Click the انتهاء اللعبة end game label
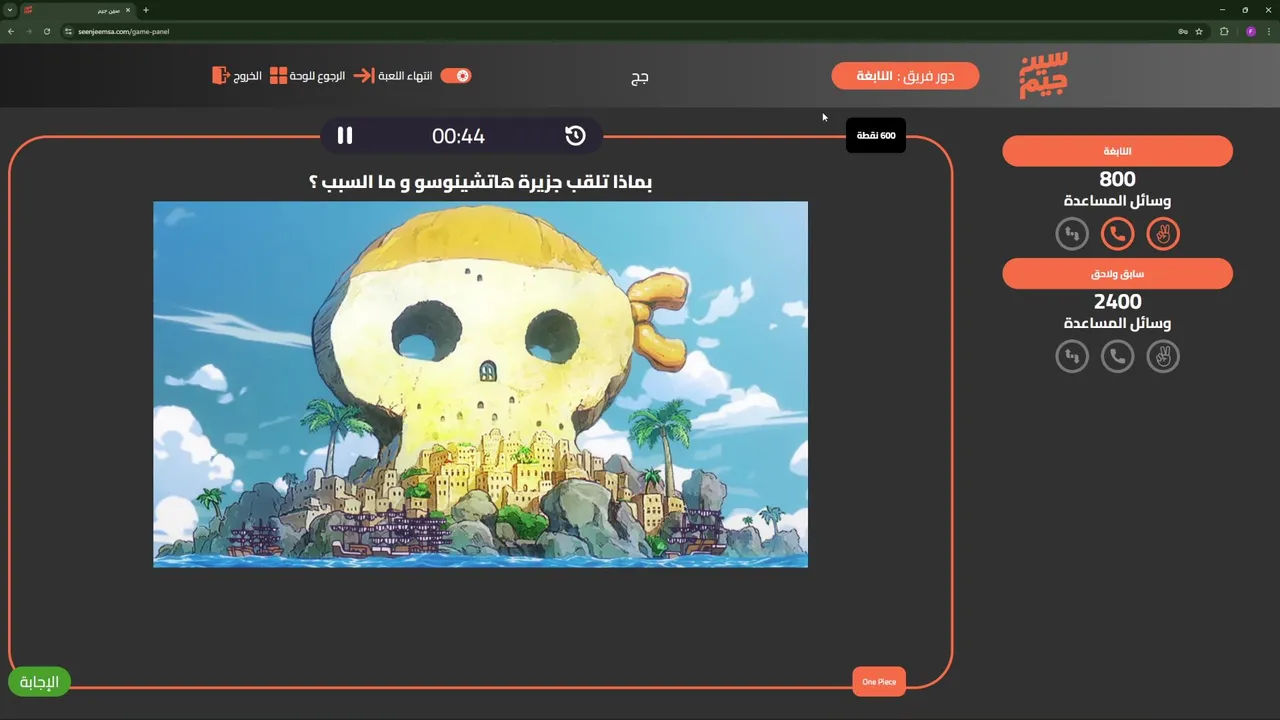 (405, 76)
